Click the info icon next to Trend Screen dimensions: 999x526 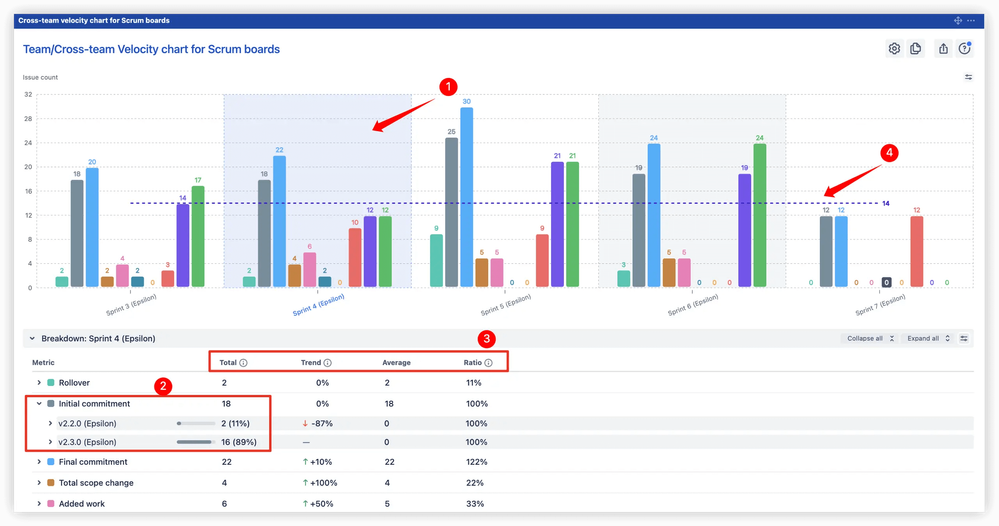pos(327,363)
